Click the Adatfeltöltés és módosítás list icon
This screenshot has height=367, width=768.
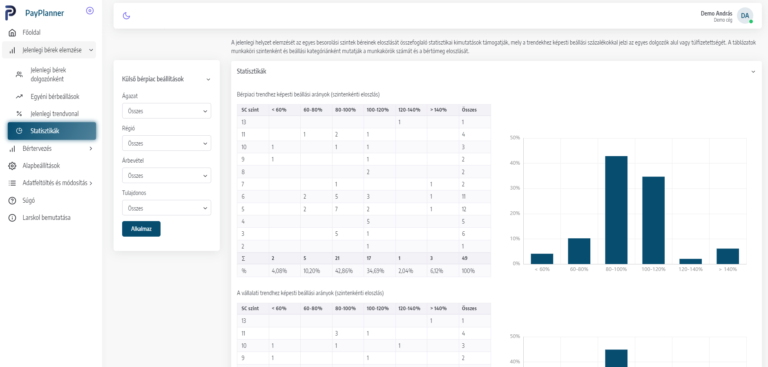point(12,183)
